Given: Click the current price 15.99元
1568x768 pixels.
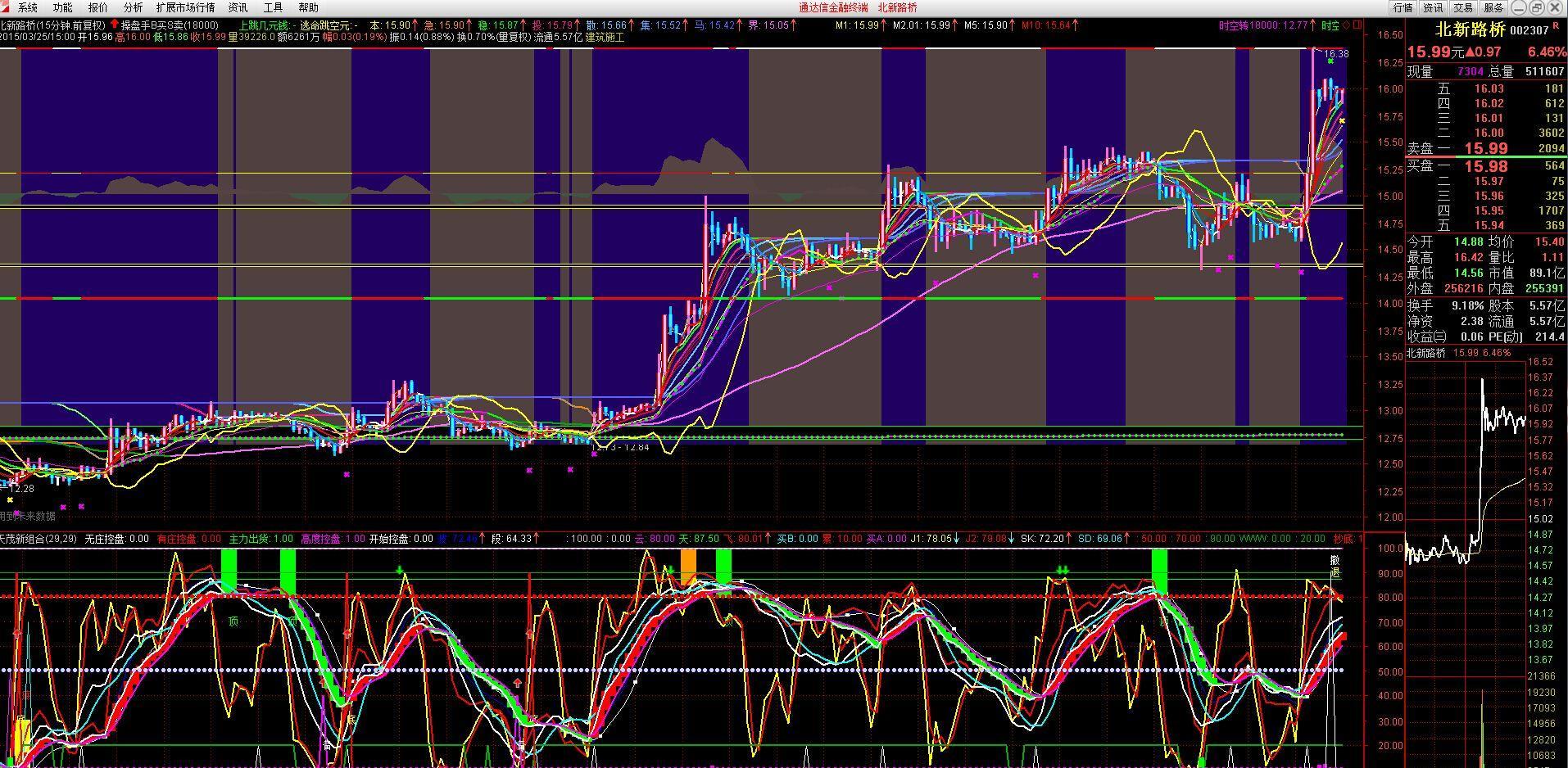Looking at the screenshot, I should [1435, 52].
